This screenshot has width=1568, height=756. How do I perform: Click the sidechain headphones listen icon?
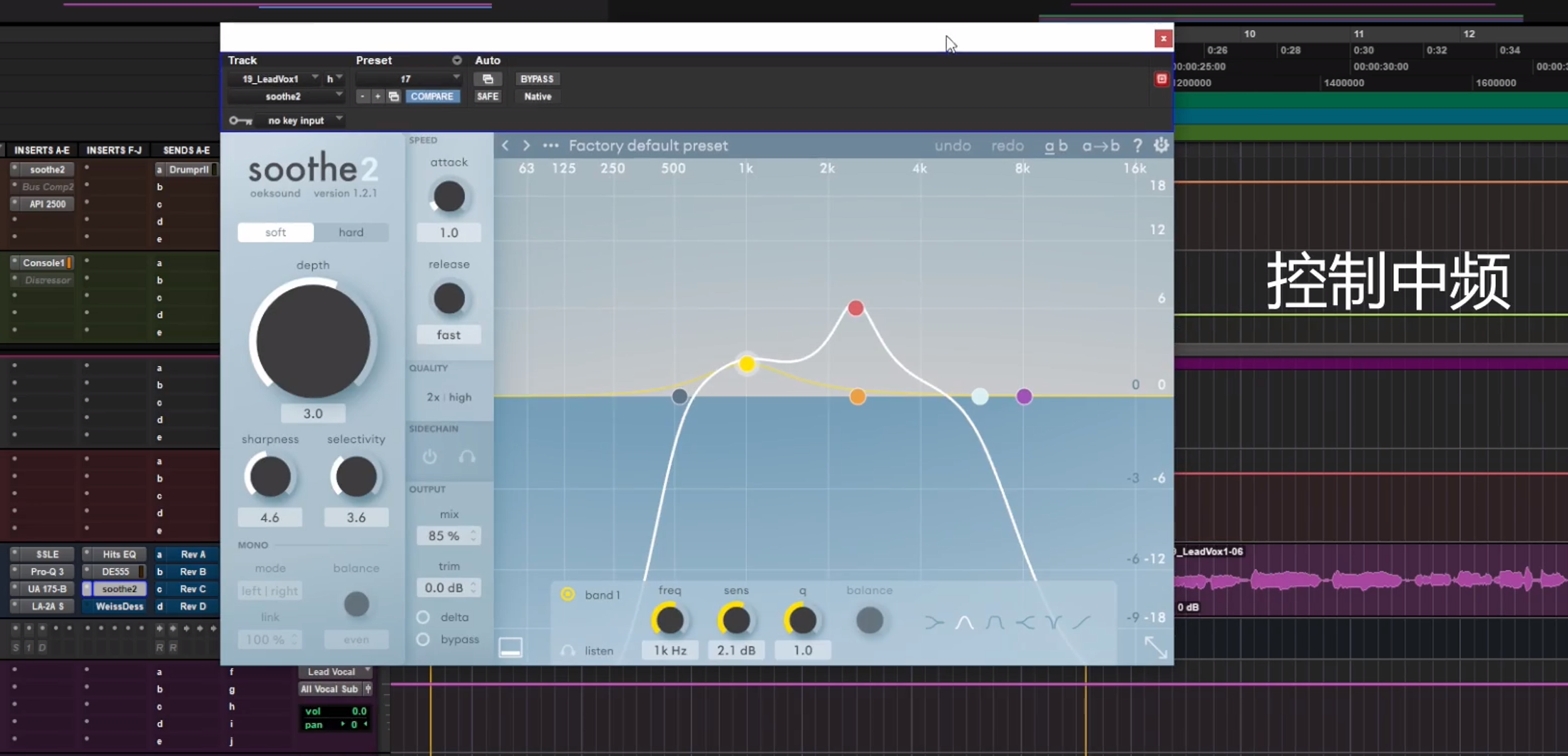(467, 457)
